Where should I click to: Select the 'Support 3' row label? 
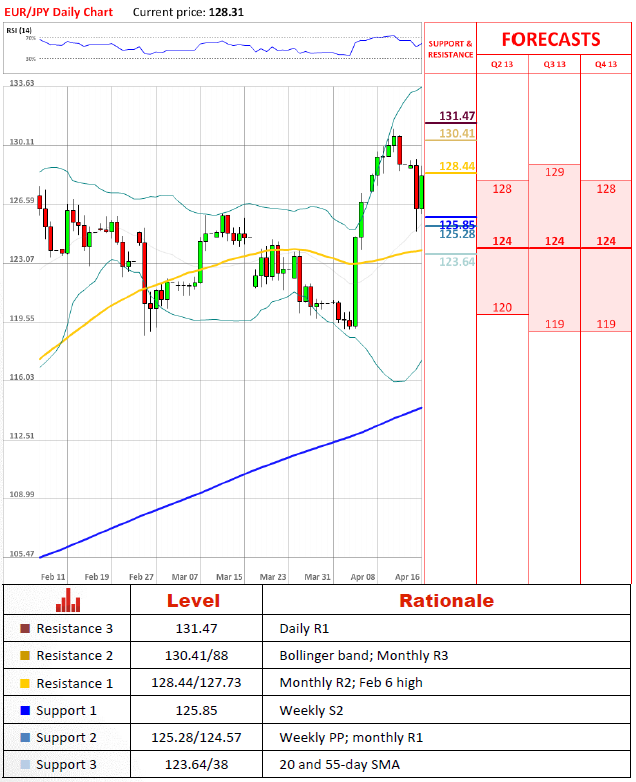coord(66,765)
